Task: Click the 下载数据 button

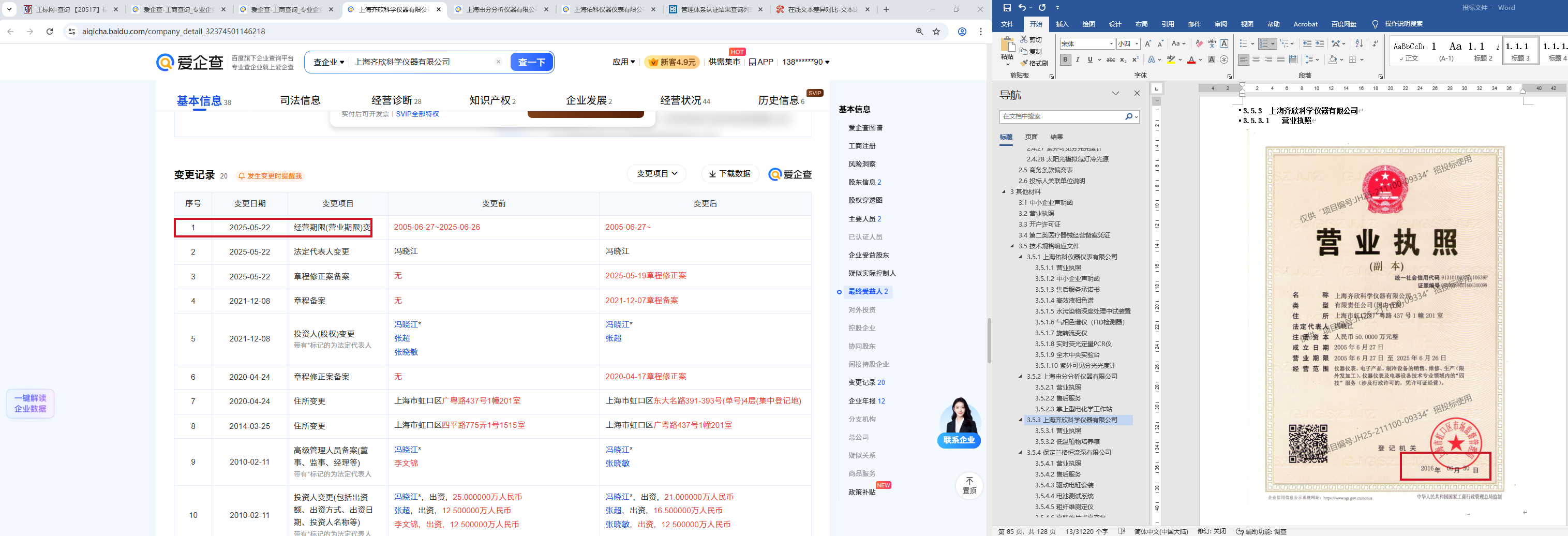Action: [730, 174]
